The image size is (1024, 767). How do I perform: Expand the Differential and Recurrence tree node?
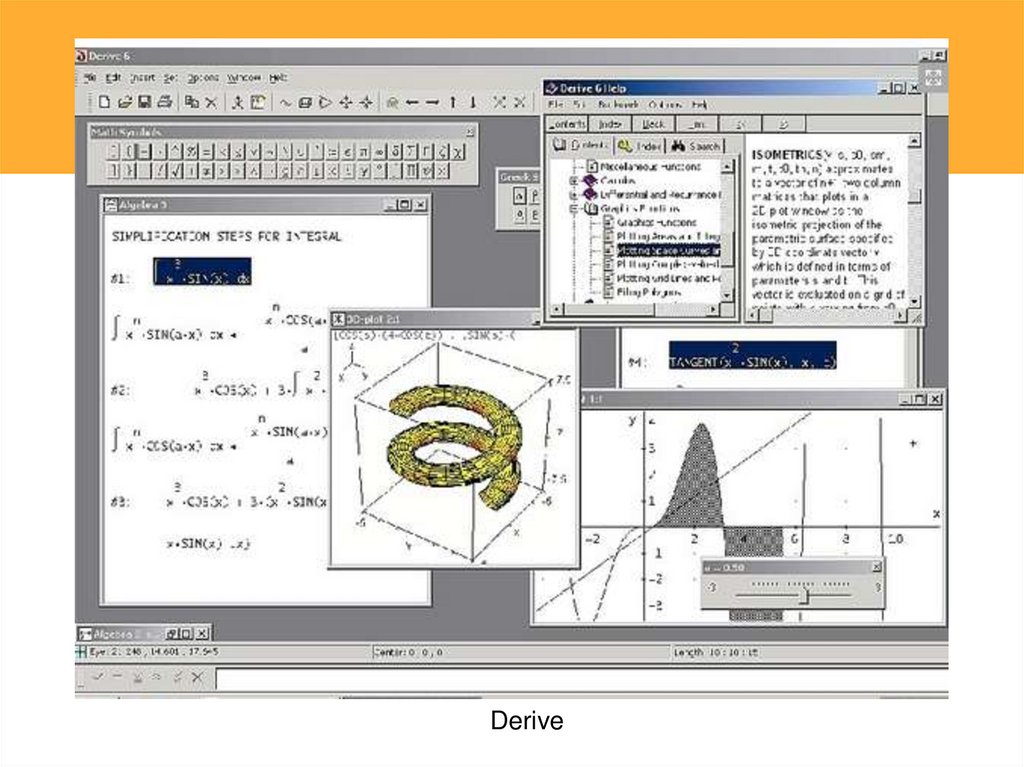coord(575,195)
